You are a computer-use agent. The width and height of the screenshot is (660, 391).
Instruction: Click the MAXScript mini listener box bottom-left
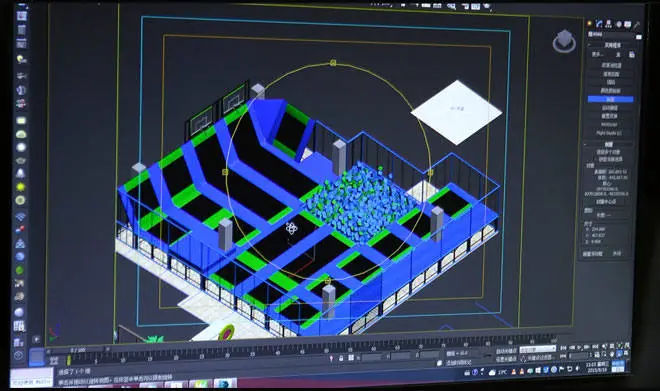[x=32, y=378]
